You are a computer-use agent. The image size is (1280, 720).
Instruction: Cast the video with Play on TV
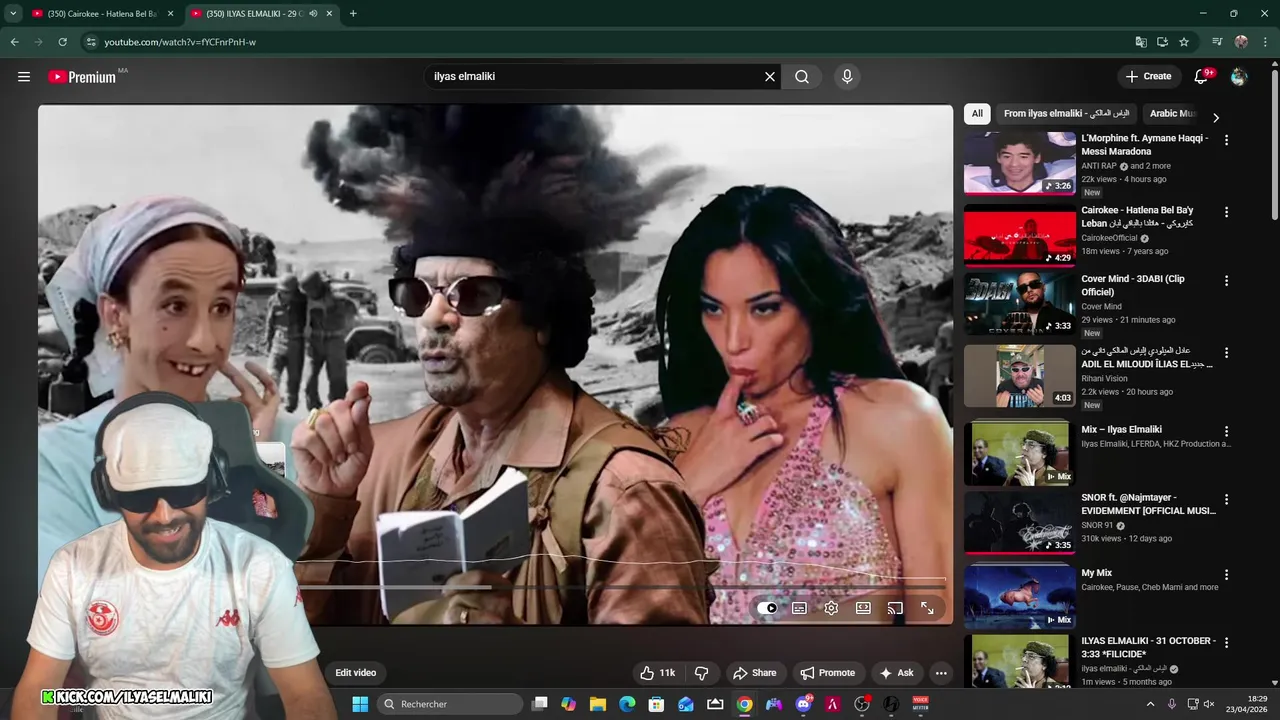pyautogui.click(x=895, y=608)
